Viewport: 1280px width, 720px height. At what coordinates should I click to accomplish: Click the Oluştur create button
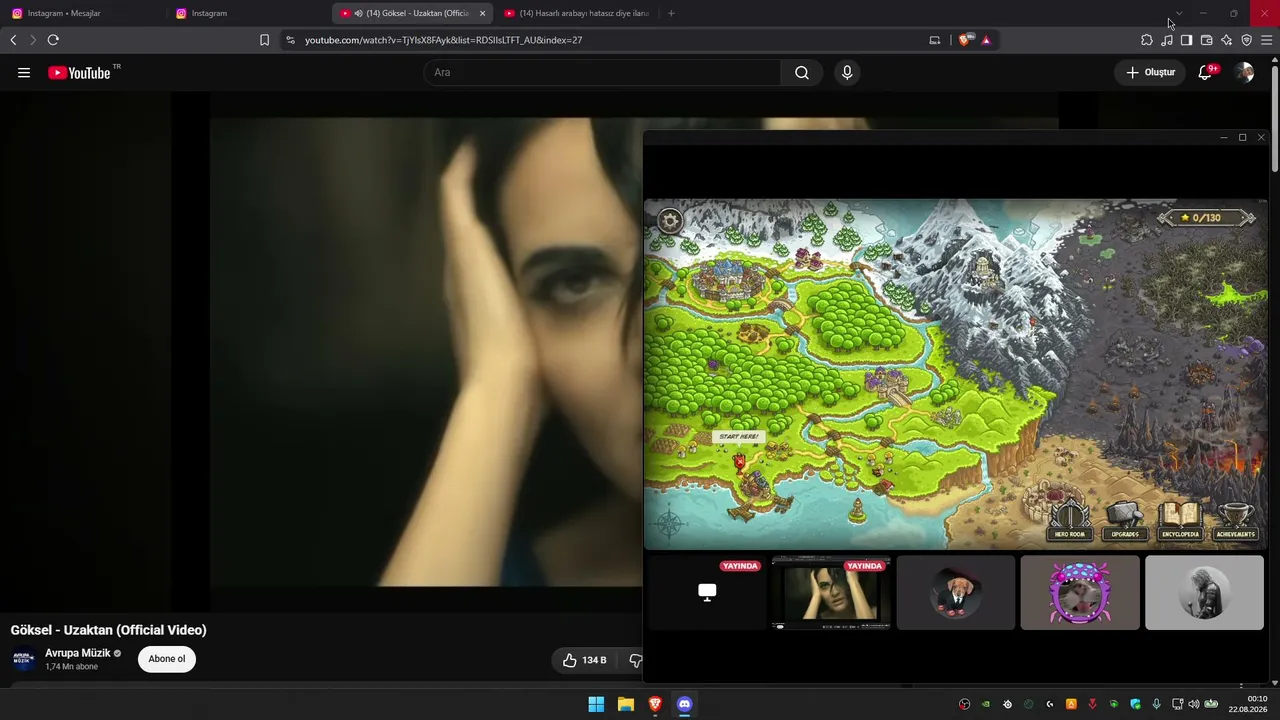[x=1151, y=72]
